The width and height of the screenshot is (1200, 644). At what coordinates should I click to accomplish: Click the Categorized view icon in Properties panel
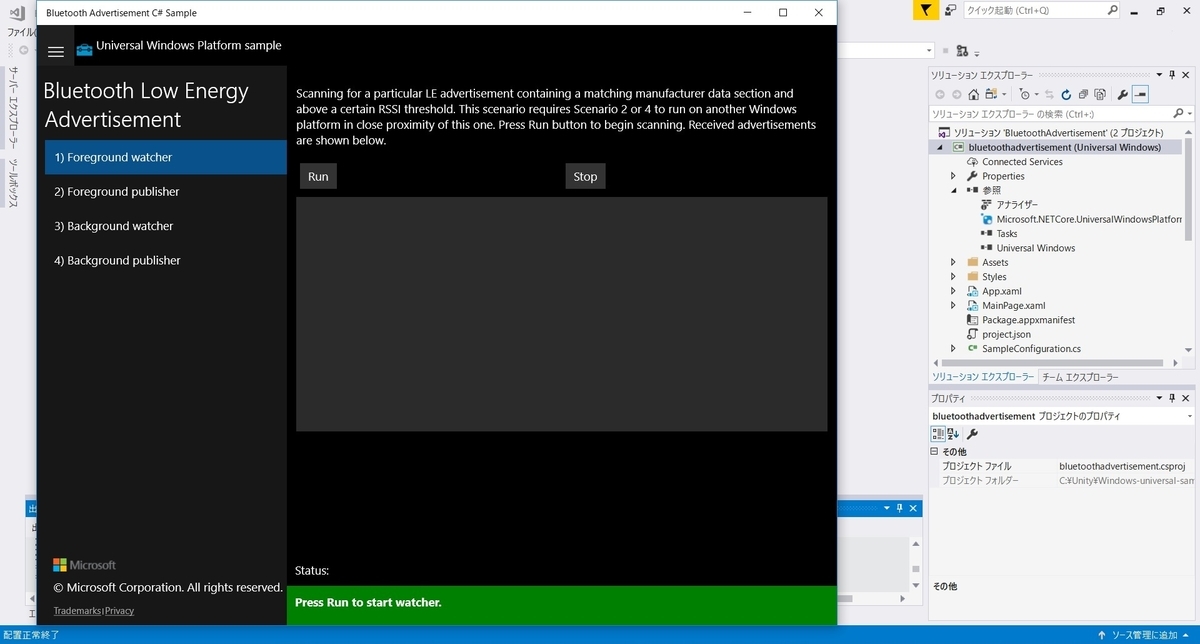coord(938,434)
